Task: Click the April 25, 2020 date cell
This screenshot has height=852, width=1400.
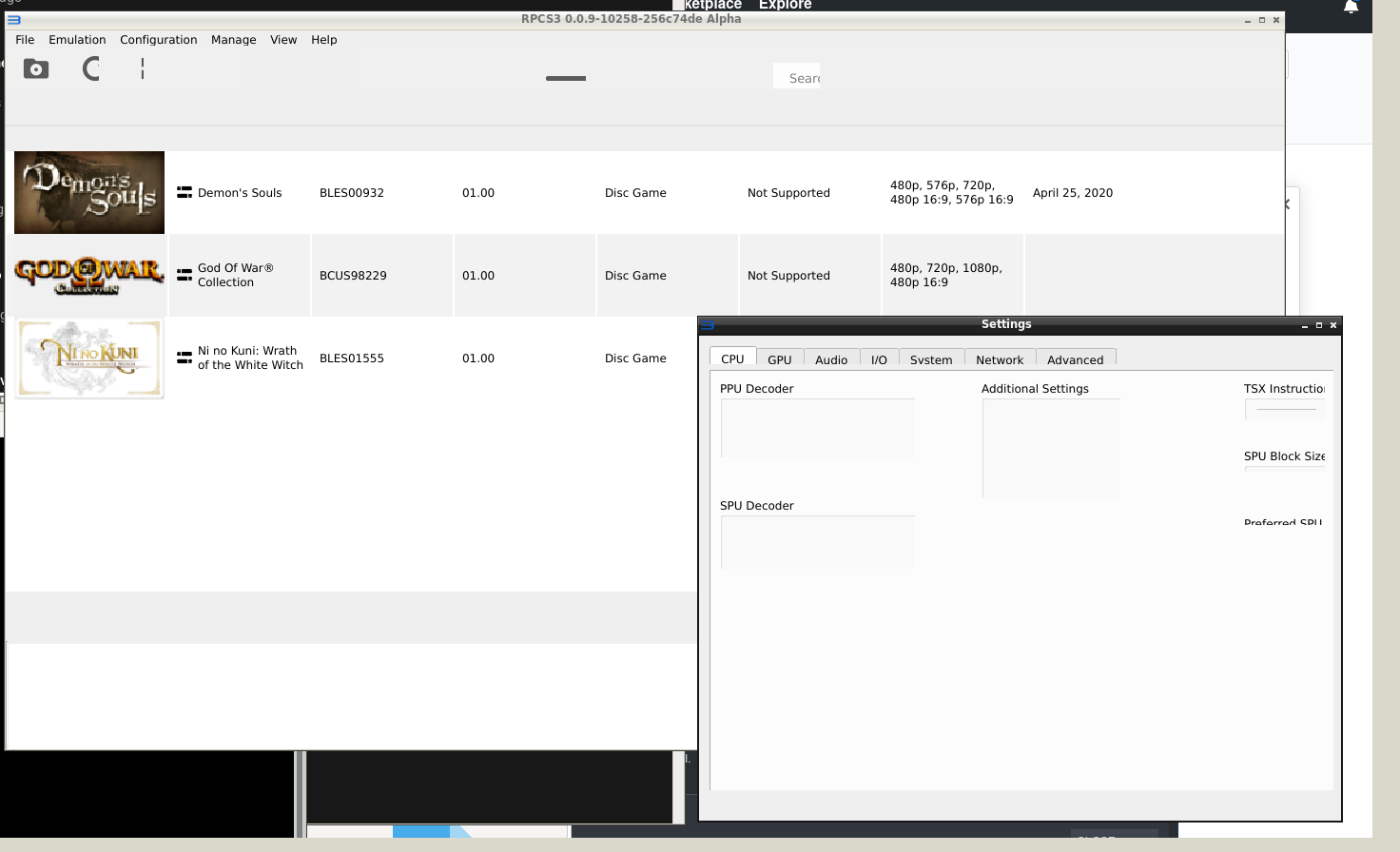Action: click(1073, 192)
